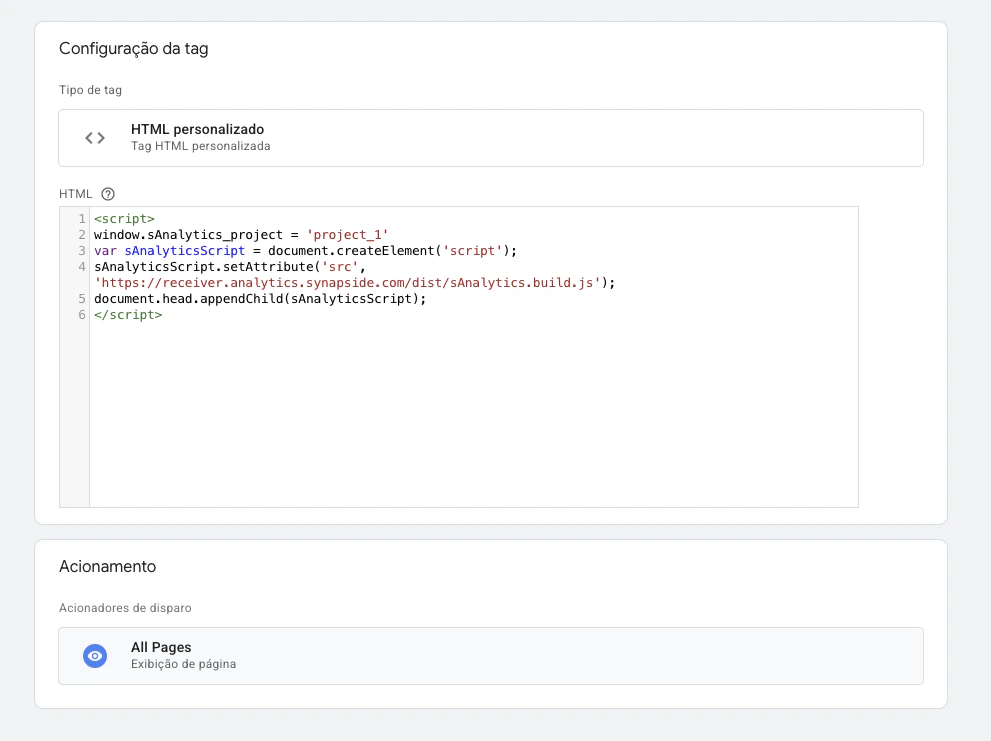Click the opening <script> line in editor

point(125,219)
